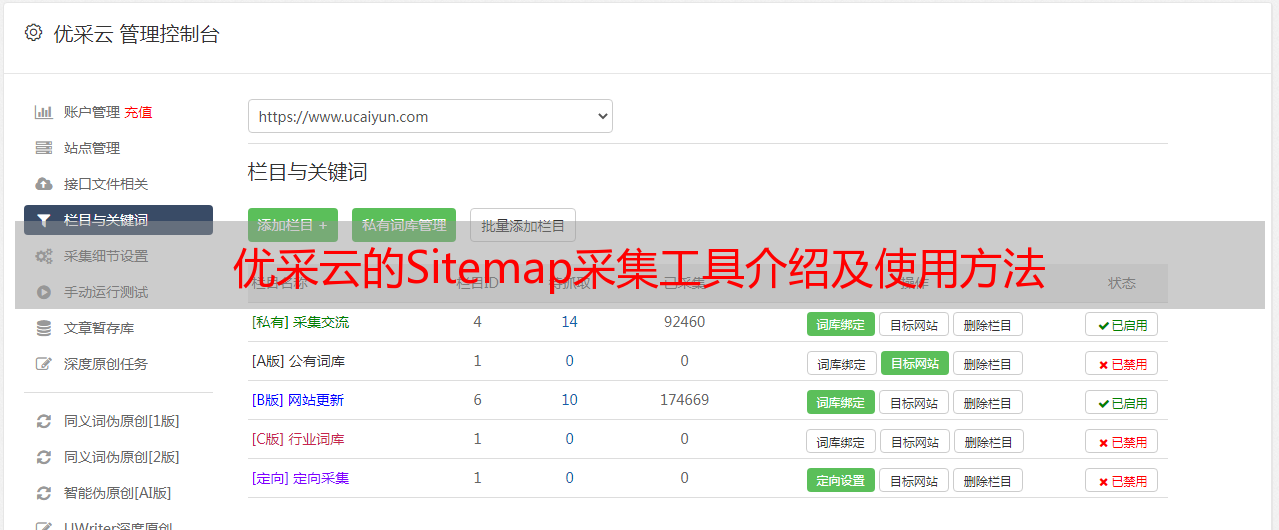Viewport: 1279px width, 530px height.
Task: Click 目标网站 for 行业词库 row
Action: tap(915, 441)
